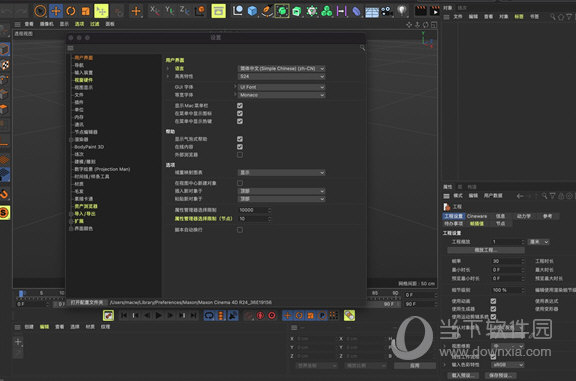Viewport: 576px width, 381px height.
Task: Toggle coordinate system icon
Action: point(201,11)
